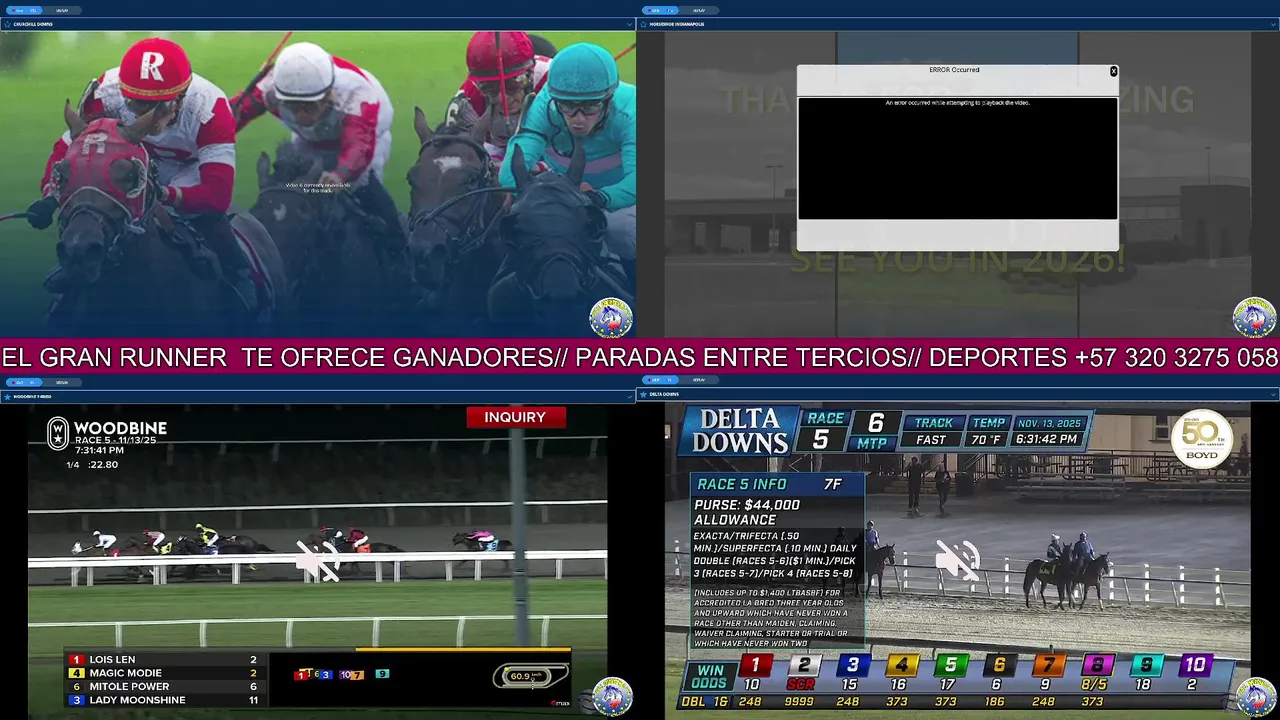Click the LADY MOONSHINE row in Woodbine results

tap(165, 700)
